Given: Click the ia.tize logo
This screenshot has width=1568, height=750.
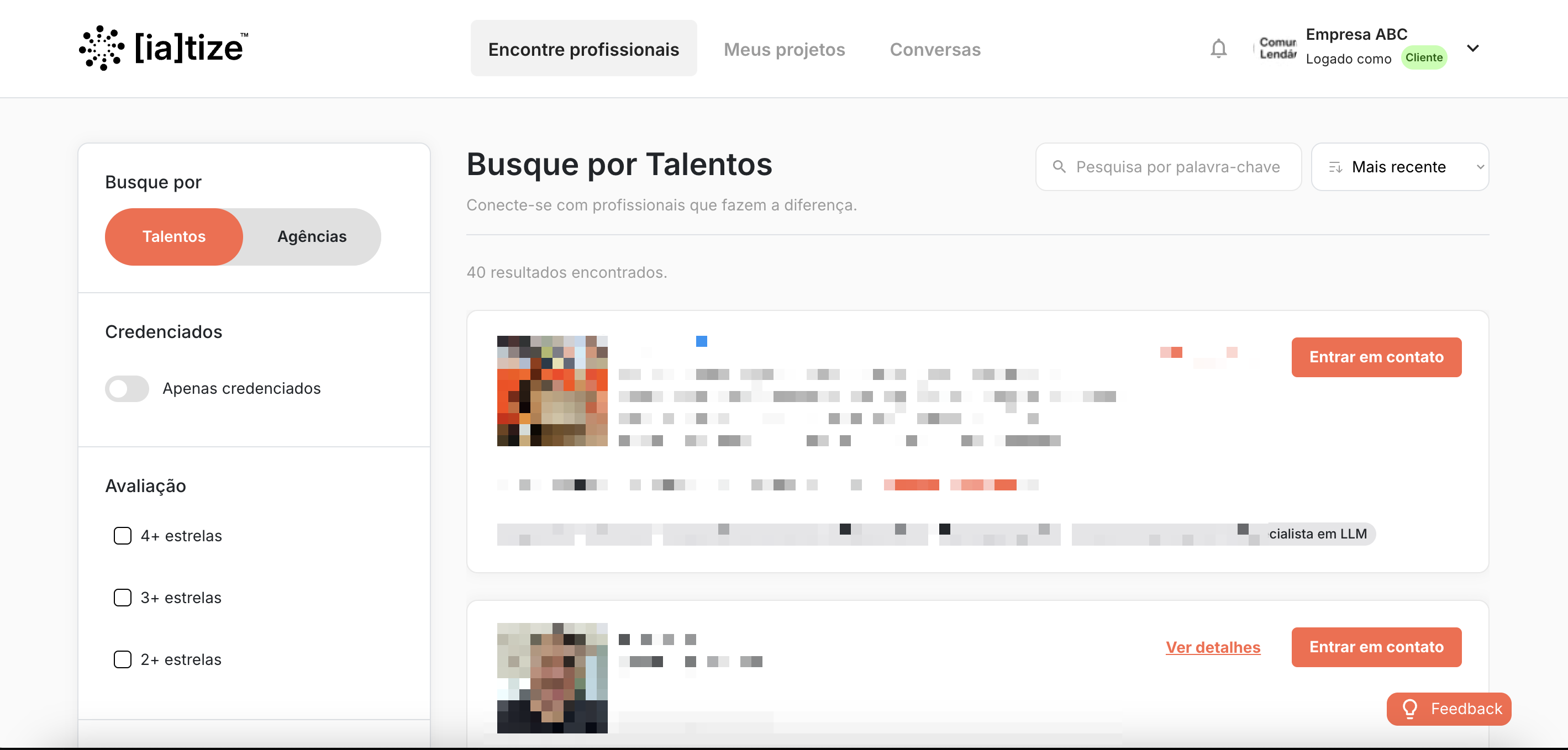Looking at the screenshot, I should coord(164,48).
